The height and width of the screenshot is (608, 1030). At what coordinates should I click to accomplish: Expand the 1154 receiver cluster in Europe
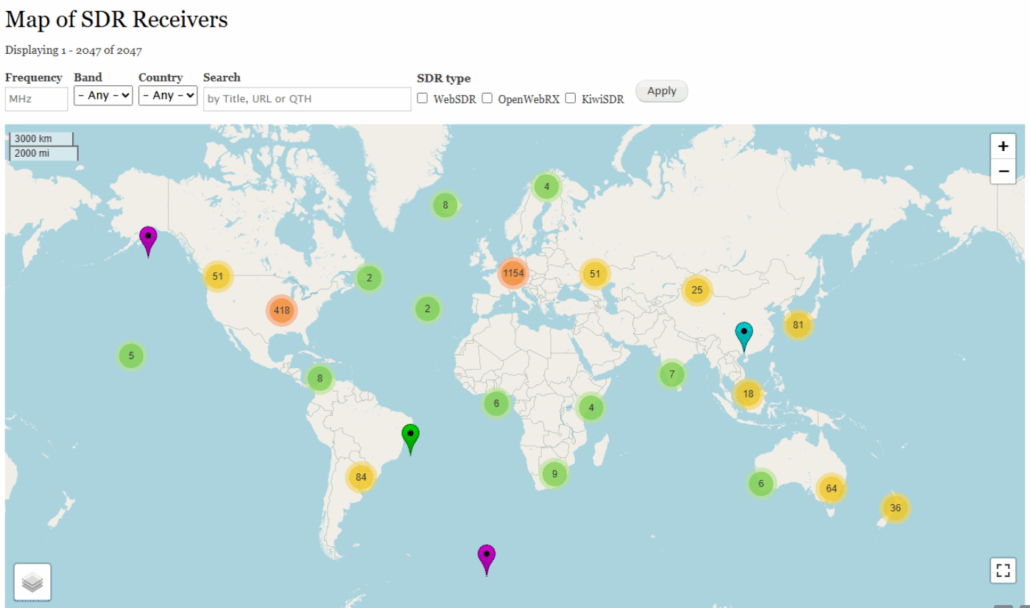pyautogui.click(x=513, y=273)
